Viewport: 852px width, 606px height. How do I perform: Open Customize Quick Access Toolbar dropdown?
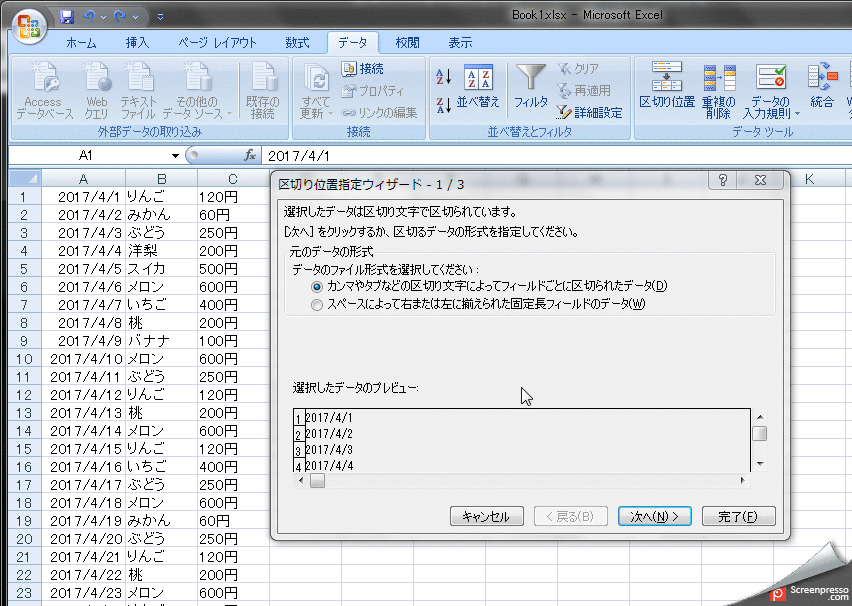[160, 17]
